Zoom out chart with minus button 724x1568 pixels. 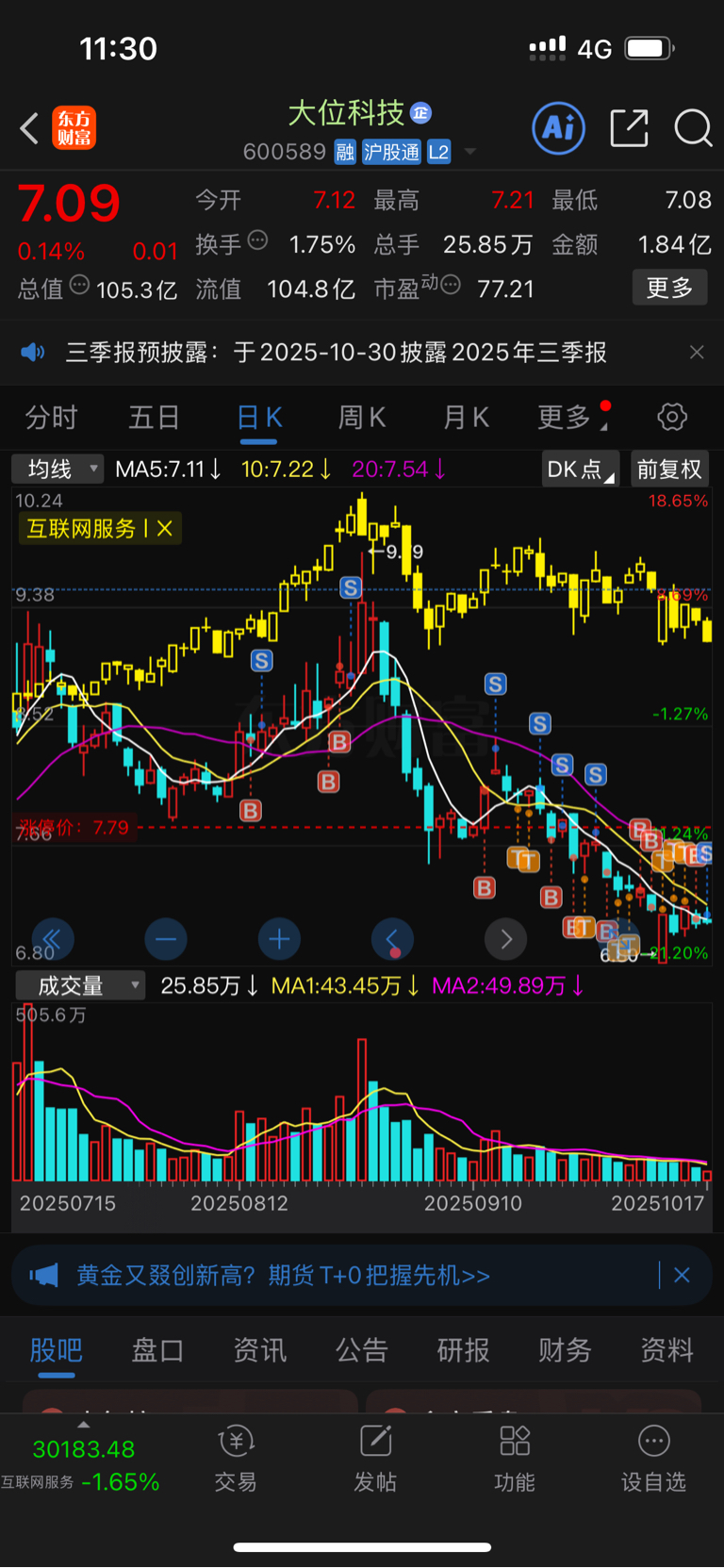click(x=166, y=939)
